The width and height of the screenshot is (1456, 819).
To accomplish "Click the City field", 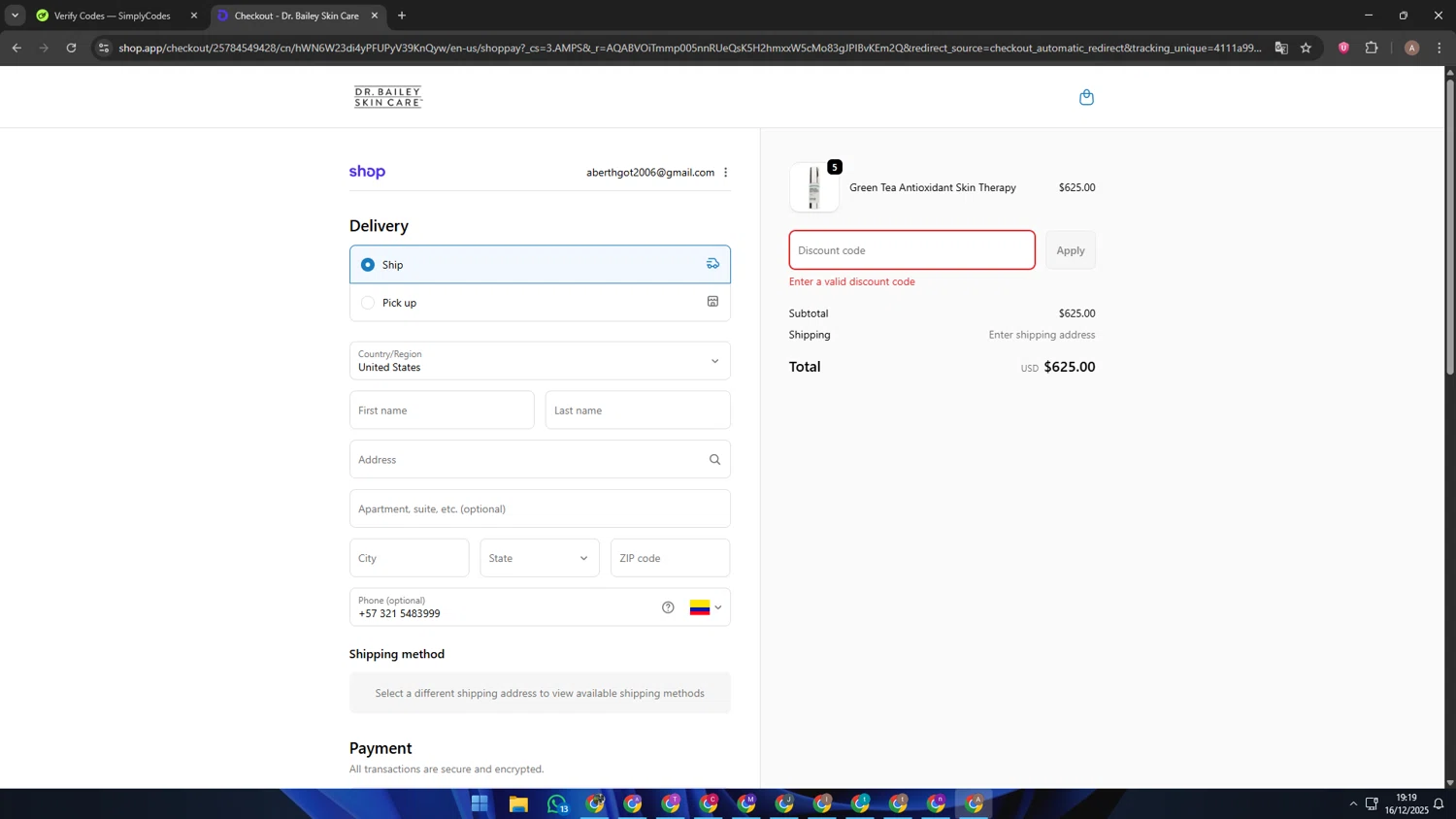I will point(410,558).
